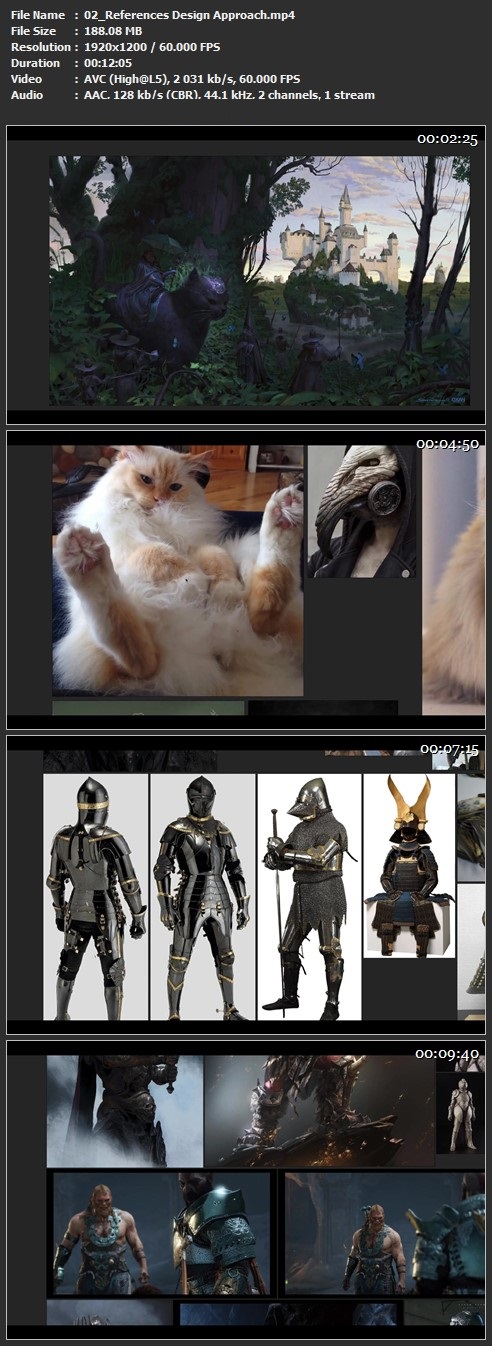Viewport: 492px width, 1346px height.
Task: Select the fluffy cat photo with raised paws
Action: (x=178, y=570)
